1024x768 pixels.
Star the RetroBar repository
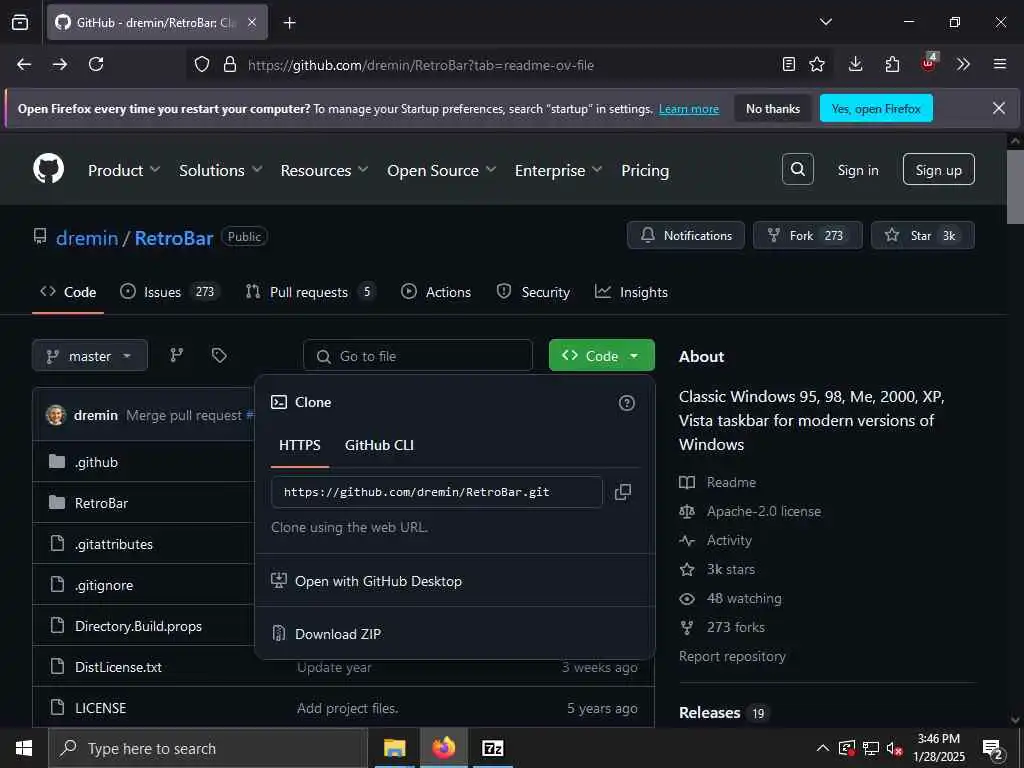(922, 235)
